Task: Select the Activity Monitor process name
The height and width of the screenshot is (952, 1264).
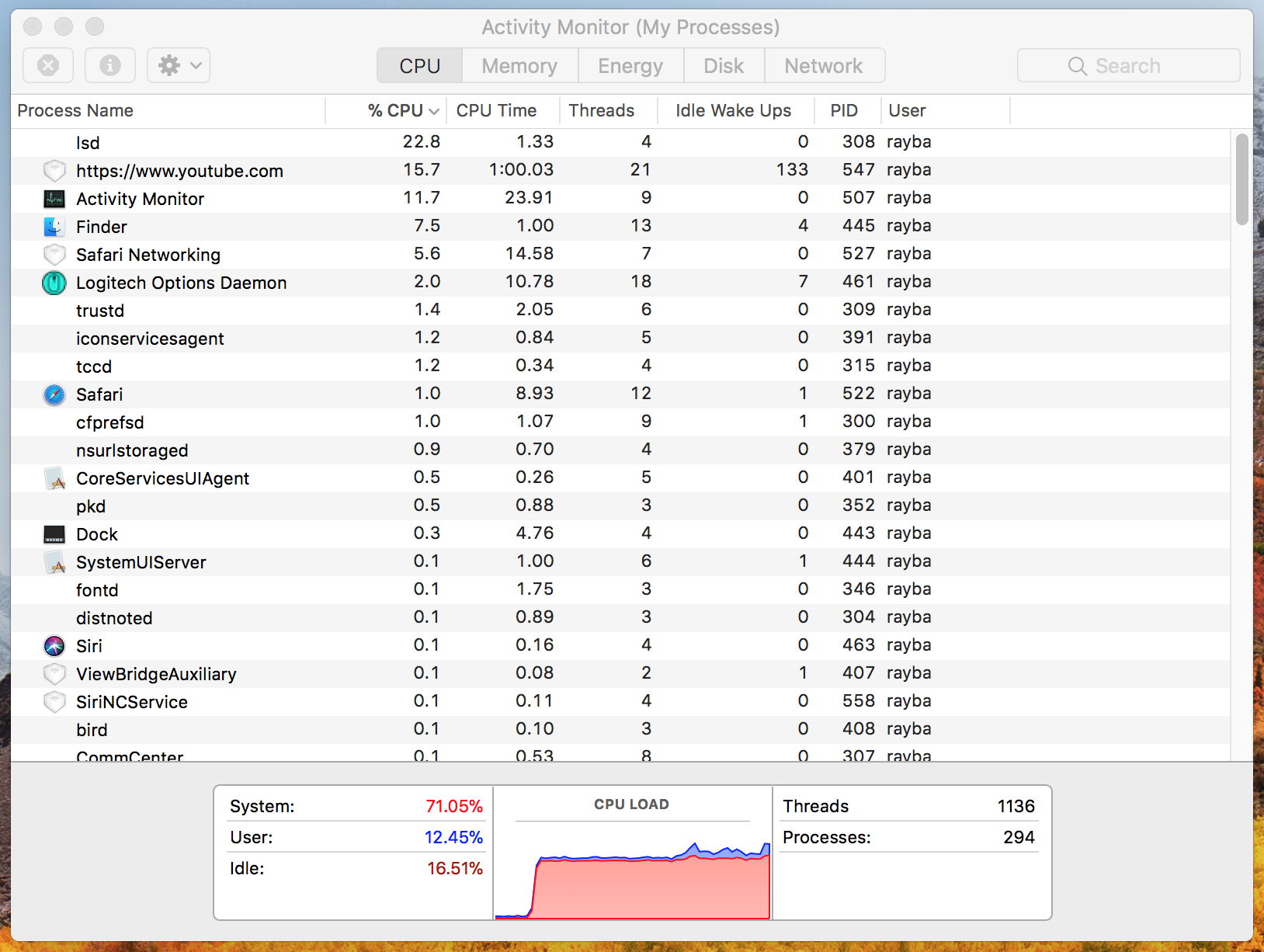Action: click(x=140, y=199)
